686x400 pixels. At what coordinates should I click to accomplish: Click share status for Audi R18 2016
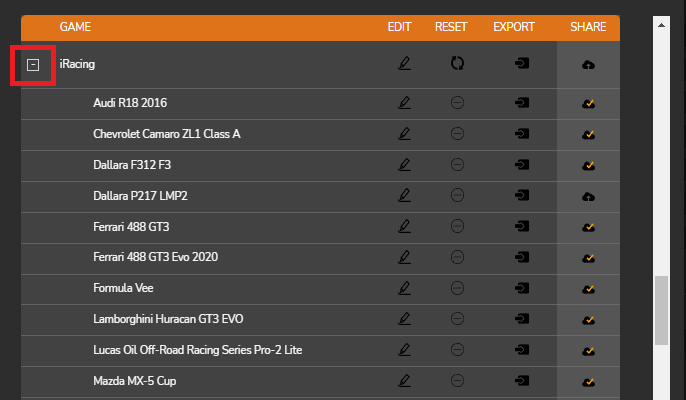[588, 104]
